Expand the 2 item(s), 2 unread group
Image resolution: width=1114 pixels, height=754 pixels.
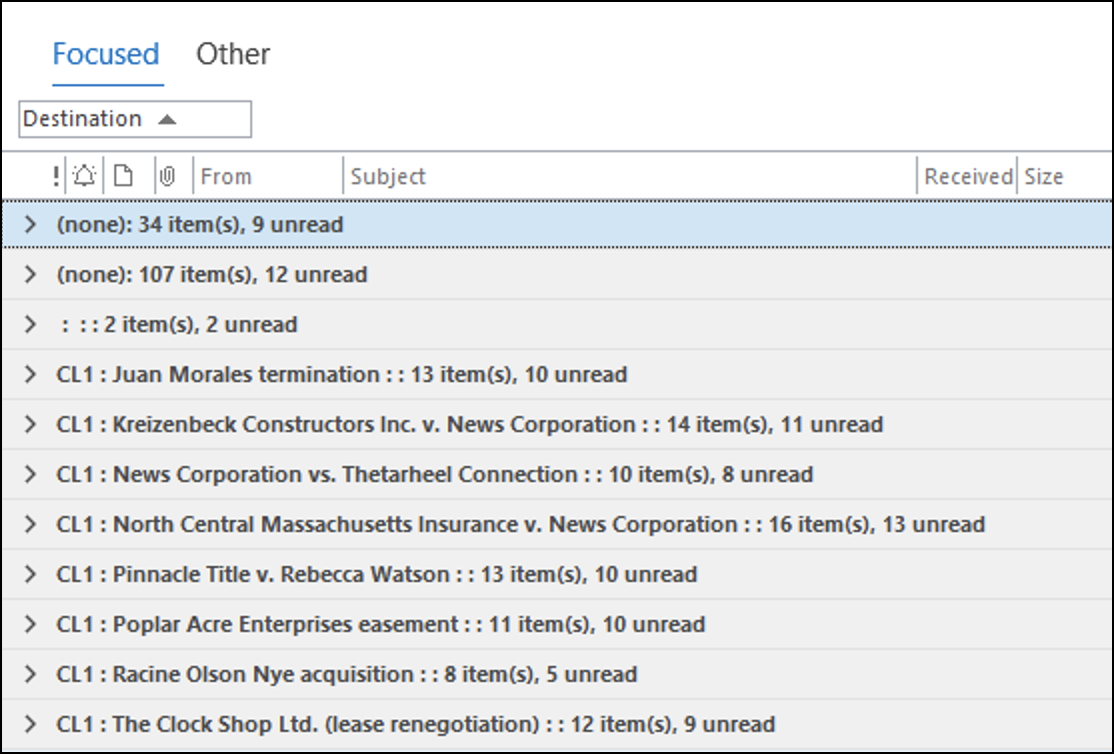click(x=30, y=324)
